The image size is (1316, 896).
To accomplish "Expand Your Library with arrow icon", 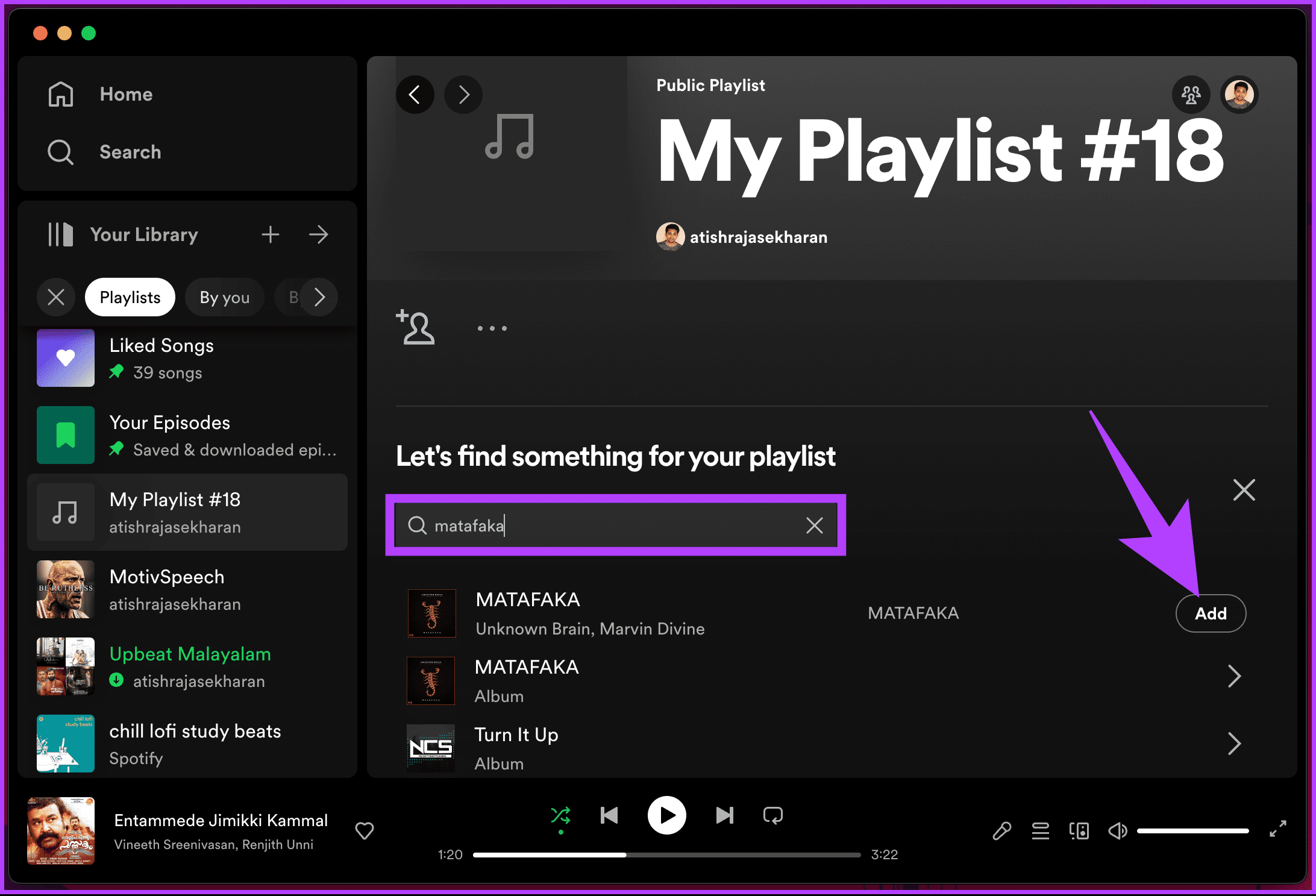I will click(x=319, y=234).
